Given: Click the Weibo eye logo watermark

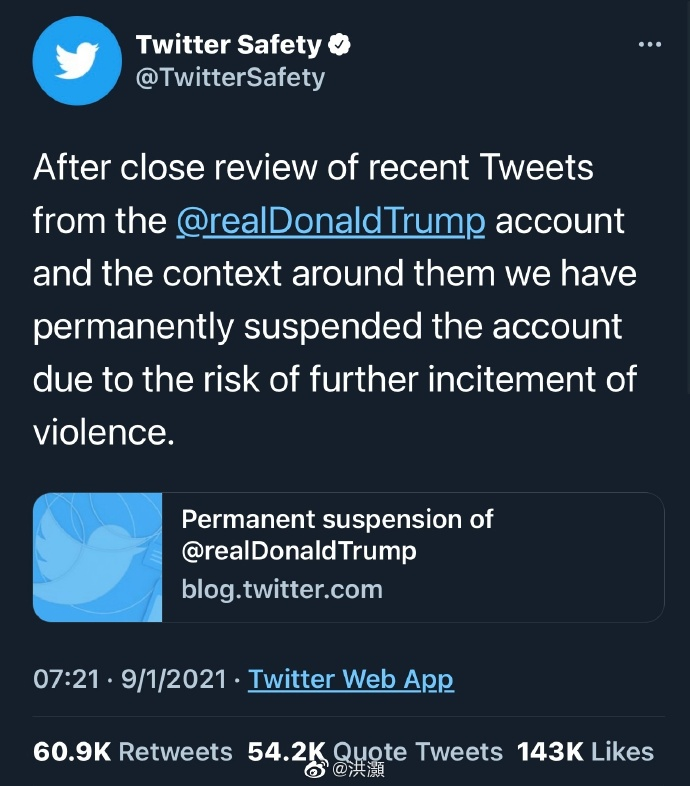Looking at the screenshot, I should click(x=316, y=769).
